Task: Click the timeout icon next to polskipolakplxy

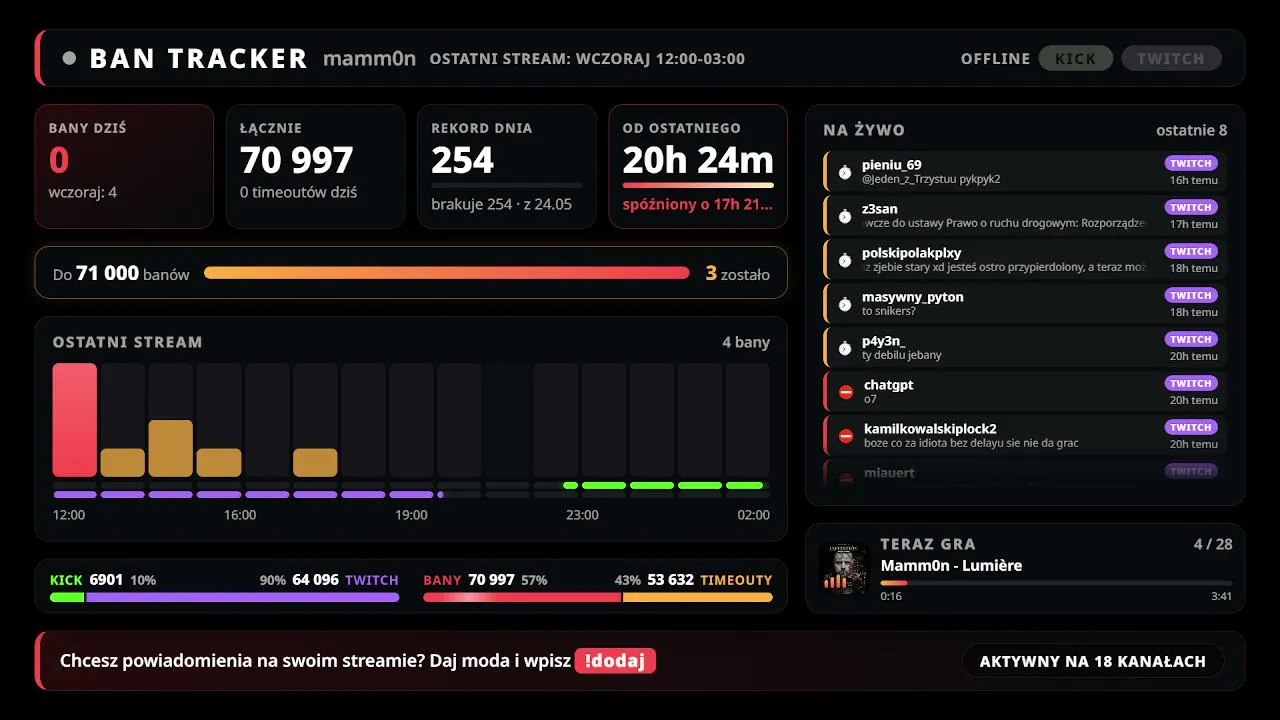Action: click(x=845, y=260)
